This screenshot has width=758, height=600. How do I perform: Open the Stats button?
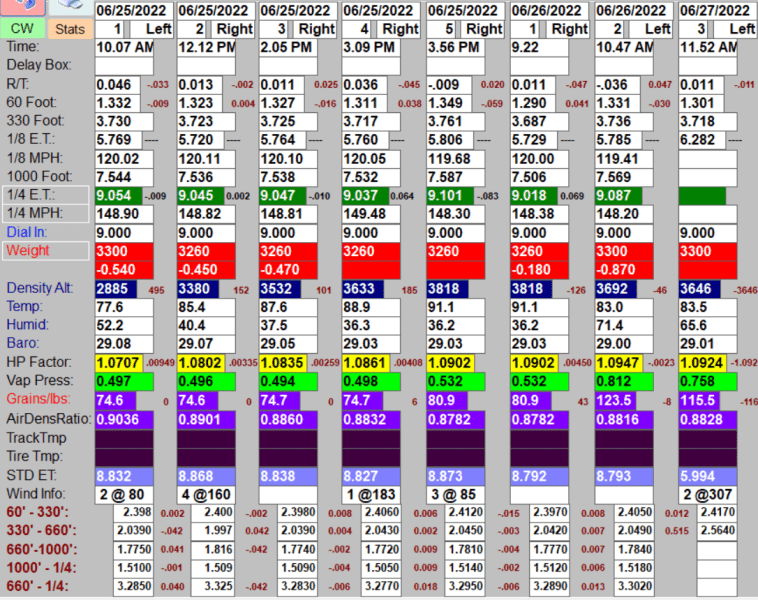(x=69, y=30)
